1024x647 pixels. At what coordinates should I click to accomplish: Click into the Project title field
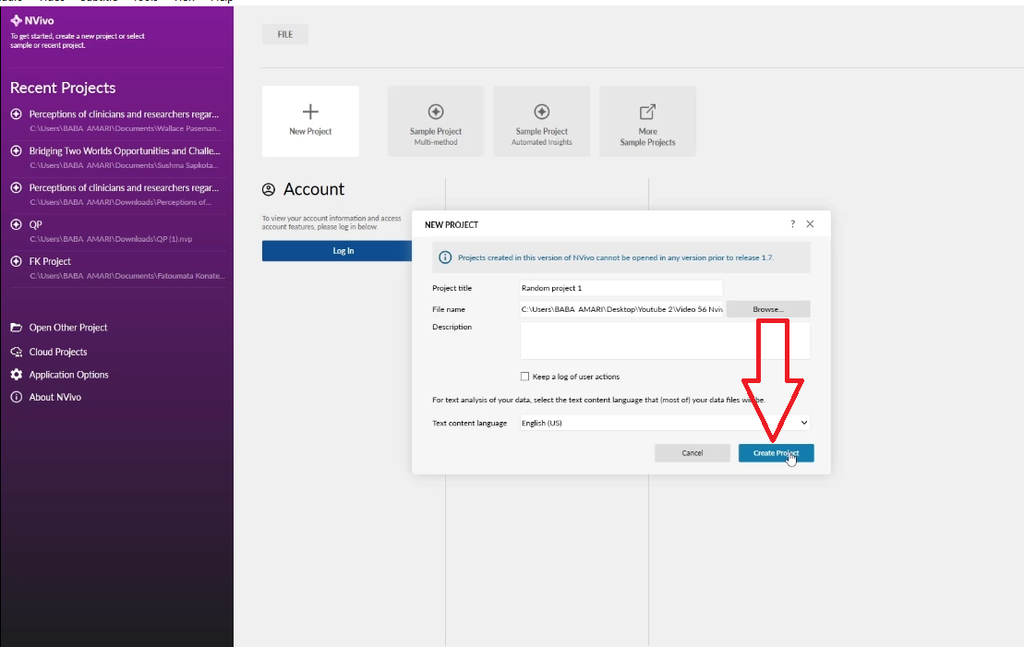tap(621, 288)
